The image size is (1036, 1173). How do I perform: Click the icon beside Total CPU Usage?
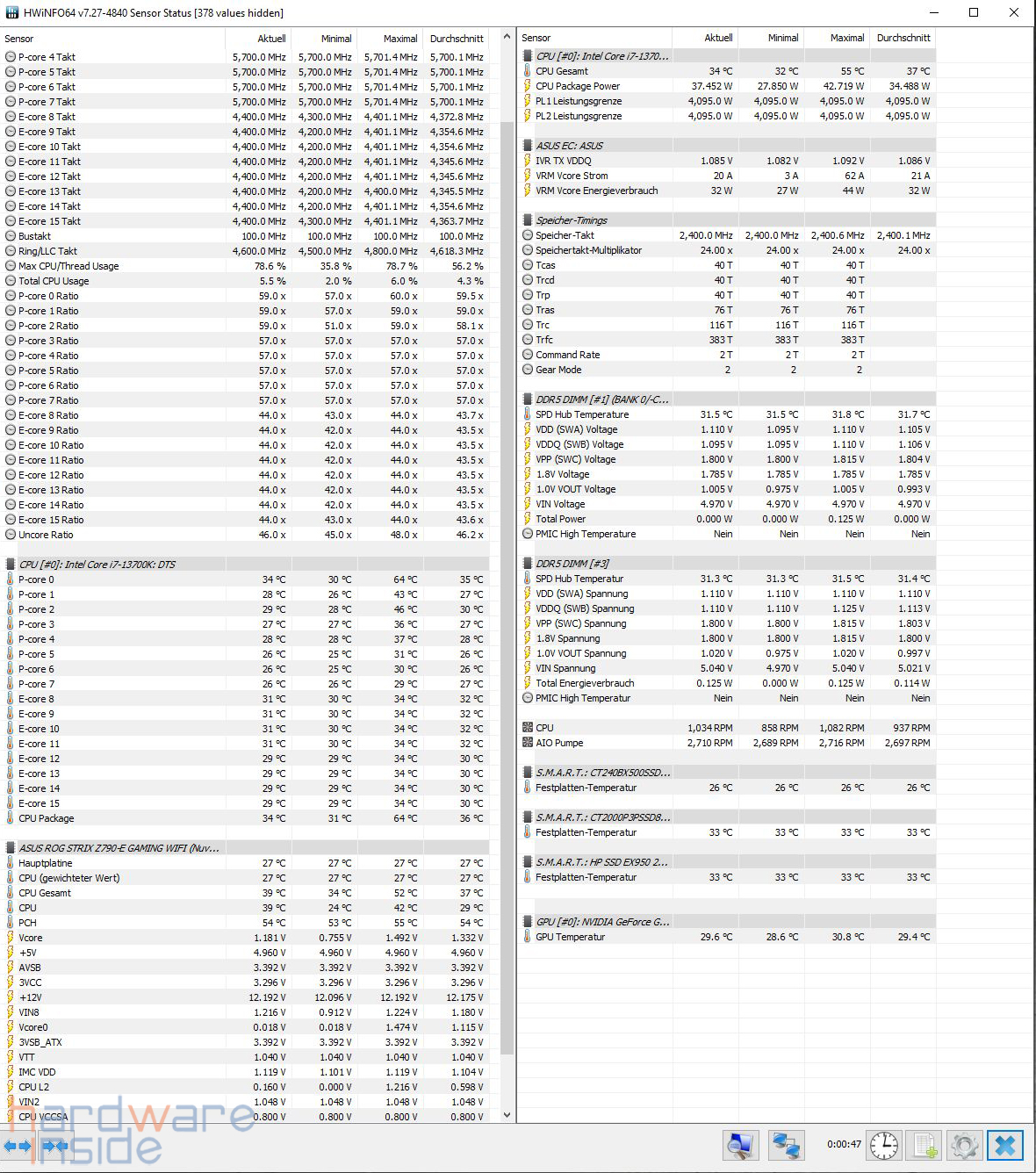point(11,281)
